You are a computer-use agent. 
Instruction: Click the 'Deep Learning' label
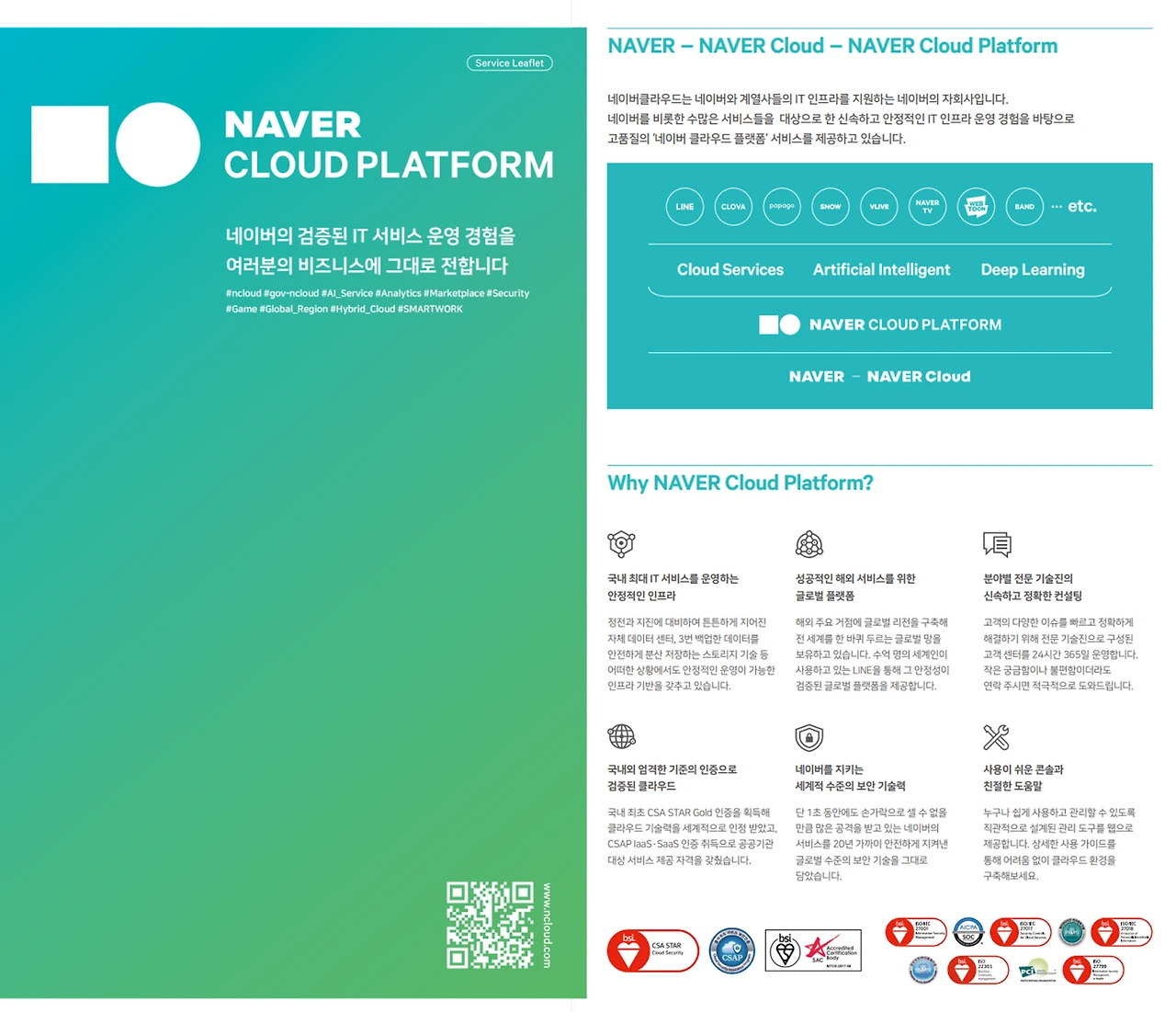(1033, 269)
